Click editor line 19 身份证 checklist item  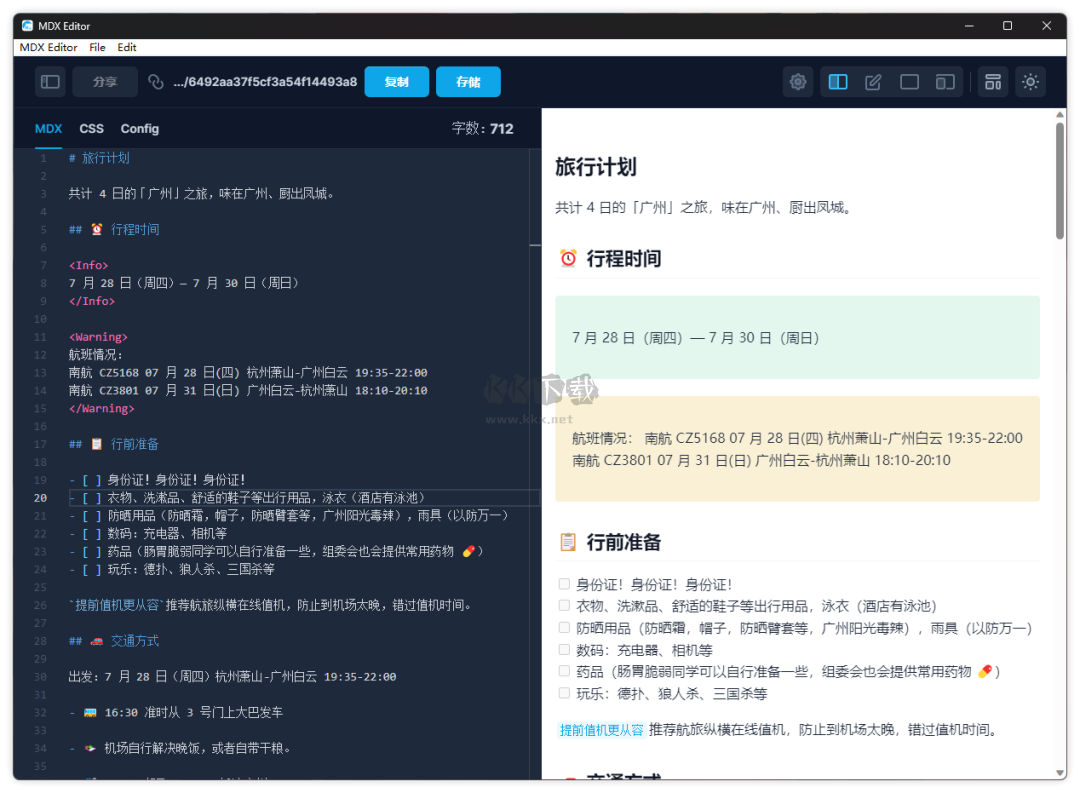(157, 480)
